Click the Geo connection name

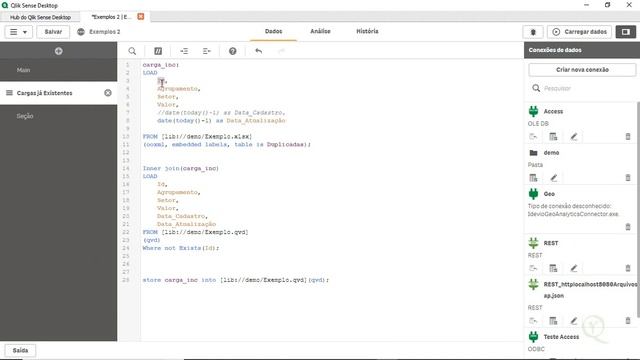point(549,194)
